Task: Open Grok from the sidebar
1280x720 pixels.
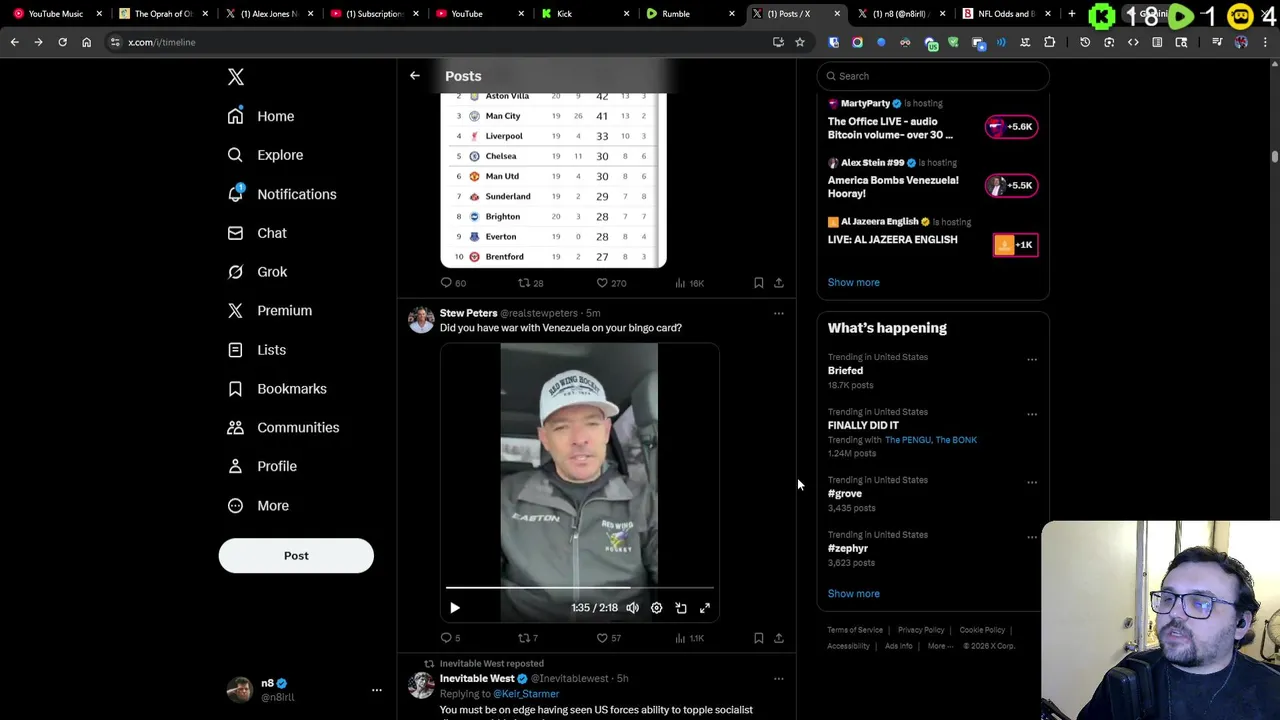Action: [x=257, y=272]
